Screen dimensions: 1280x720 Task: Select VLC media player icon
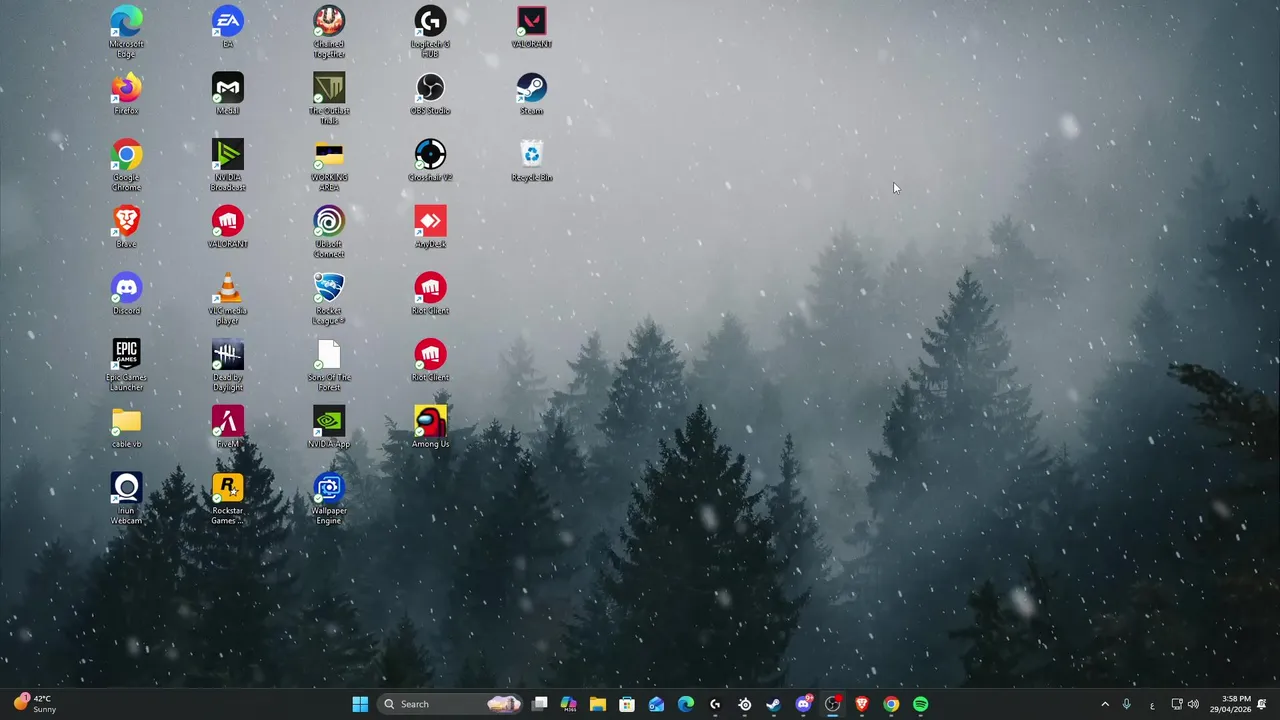click(x=227, y=298)
